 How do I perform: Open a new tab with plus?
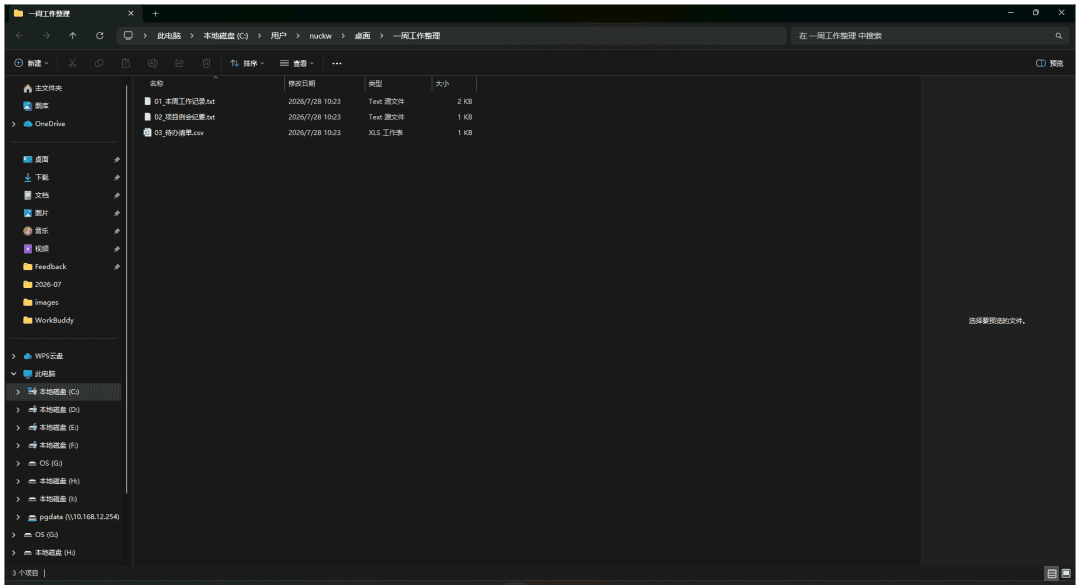click(x=156, y=14)
